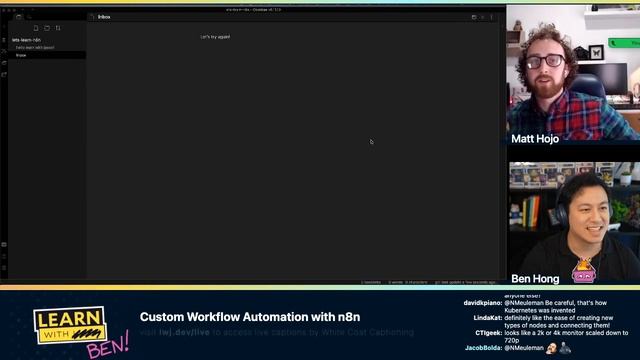Click the Inbox tab title
The width and height of the screenshot is (640, 360).
coord(104,17)
